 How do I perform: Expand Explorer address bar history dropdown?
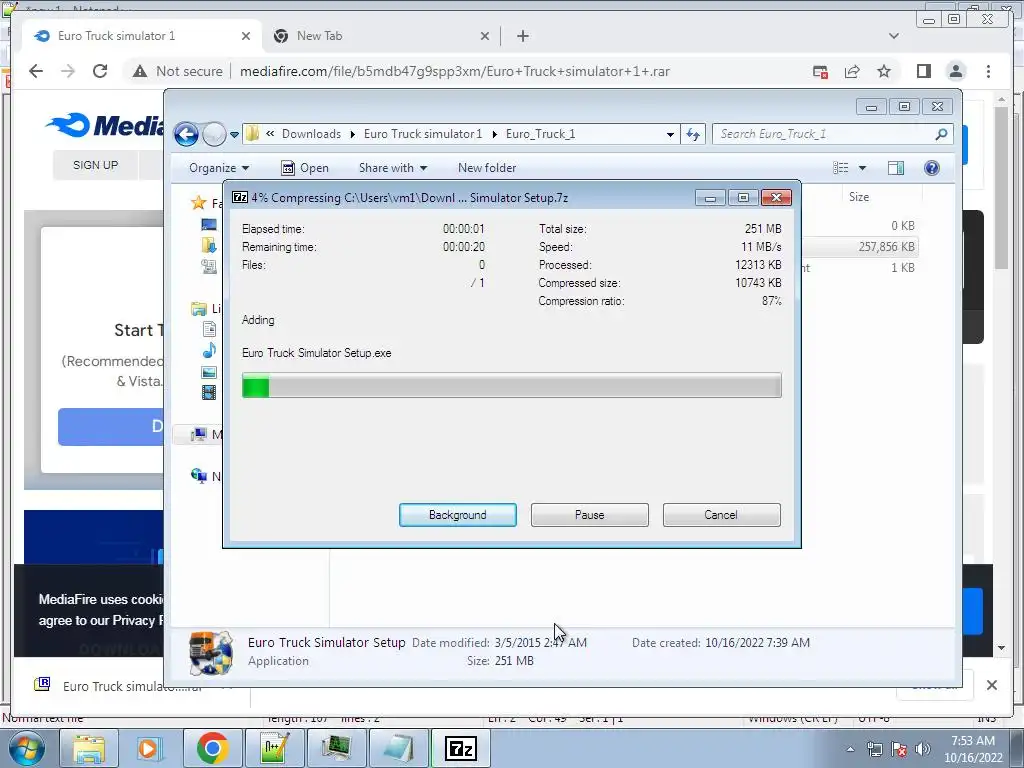(670, 135)
